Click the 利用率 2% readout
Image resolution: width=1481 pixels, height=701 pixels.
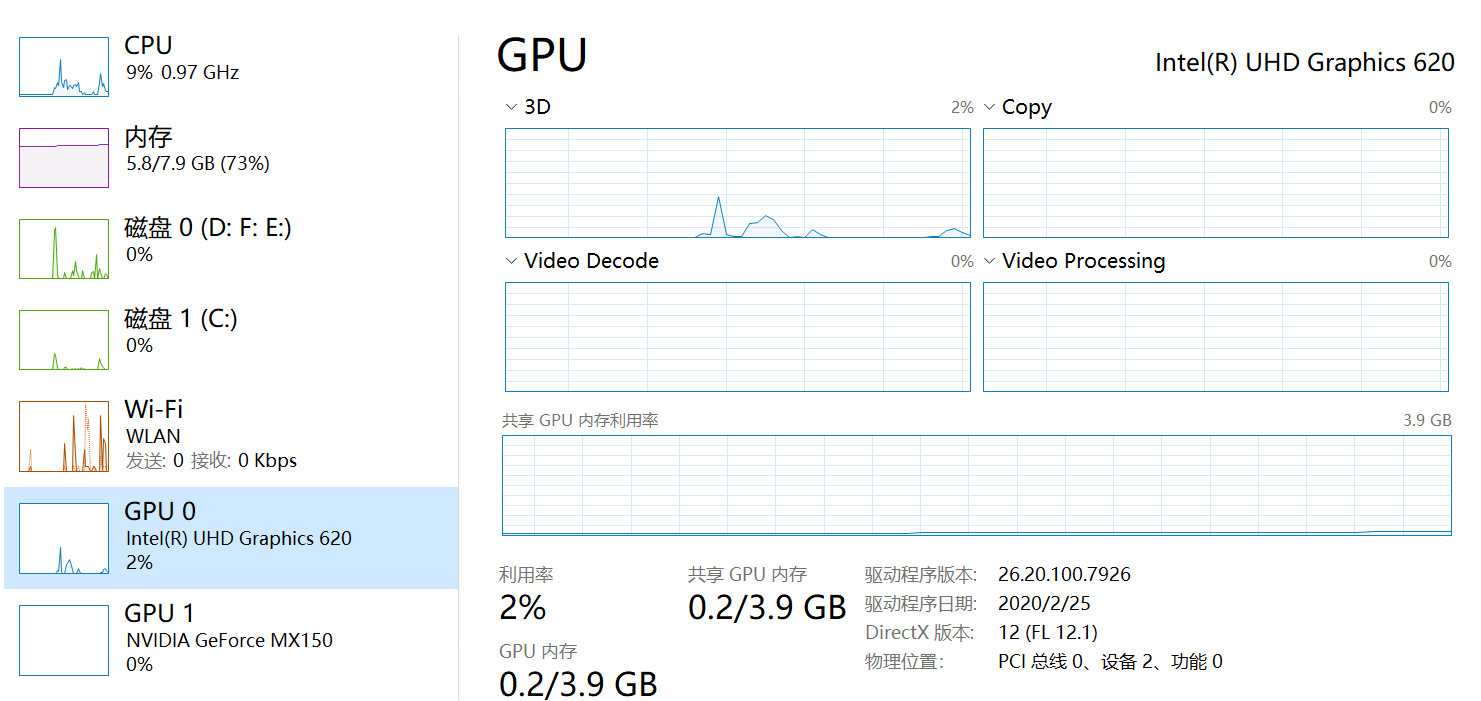click(520, 607)
